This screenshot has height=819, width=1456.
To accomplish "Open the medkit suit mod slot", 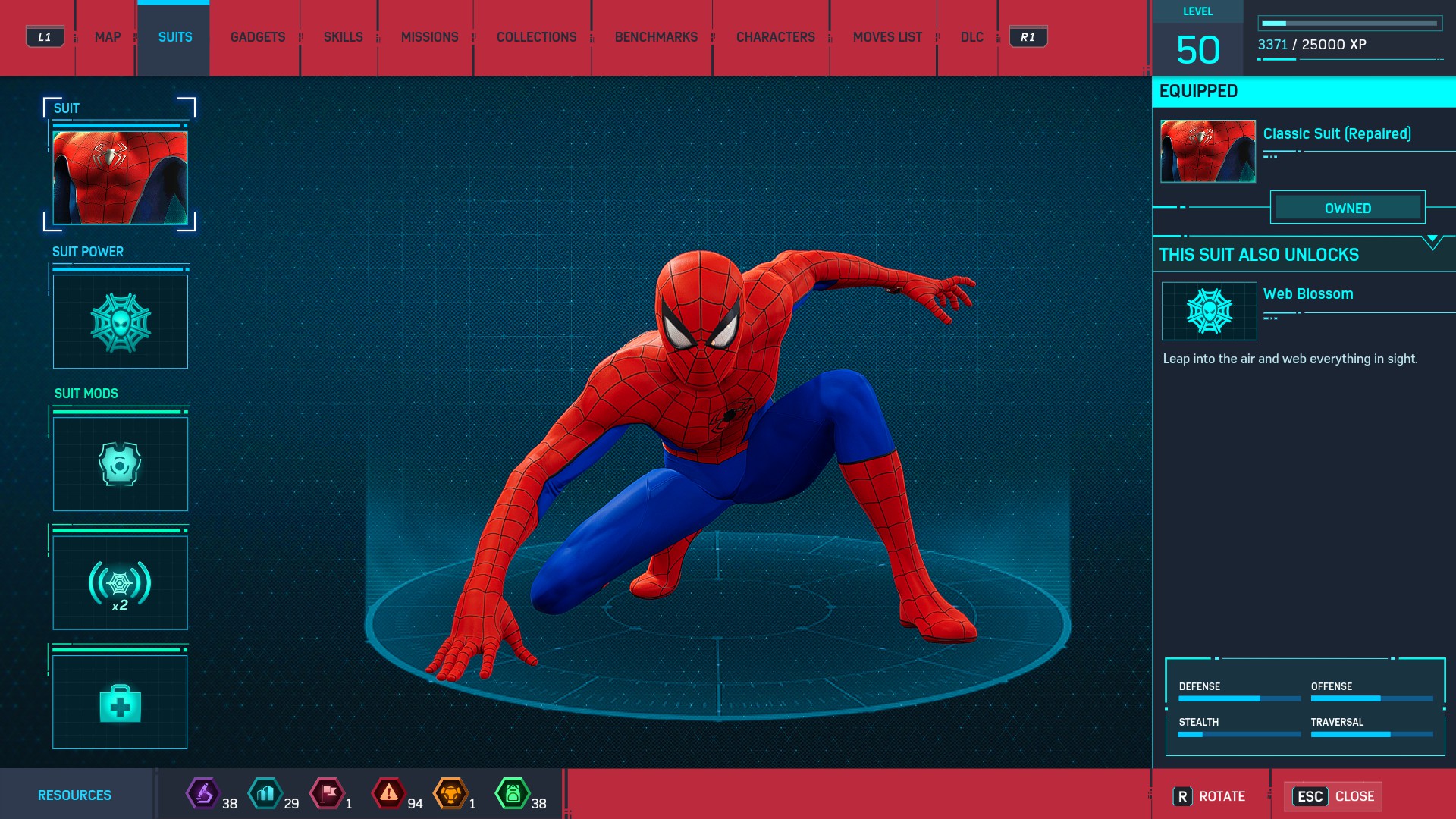I will pyautogui.click(x=120, y=702).
